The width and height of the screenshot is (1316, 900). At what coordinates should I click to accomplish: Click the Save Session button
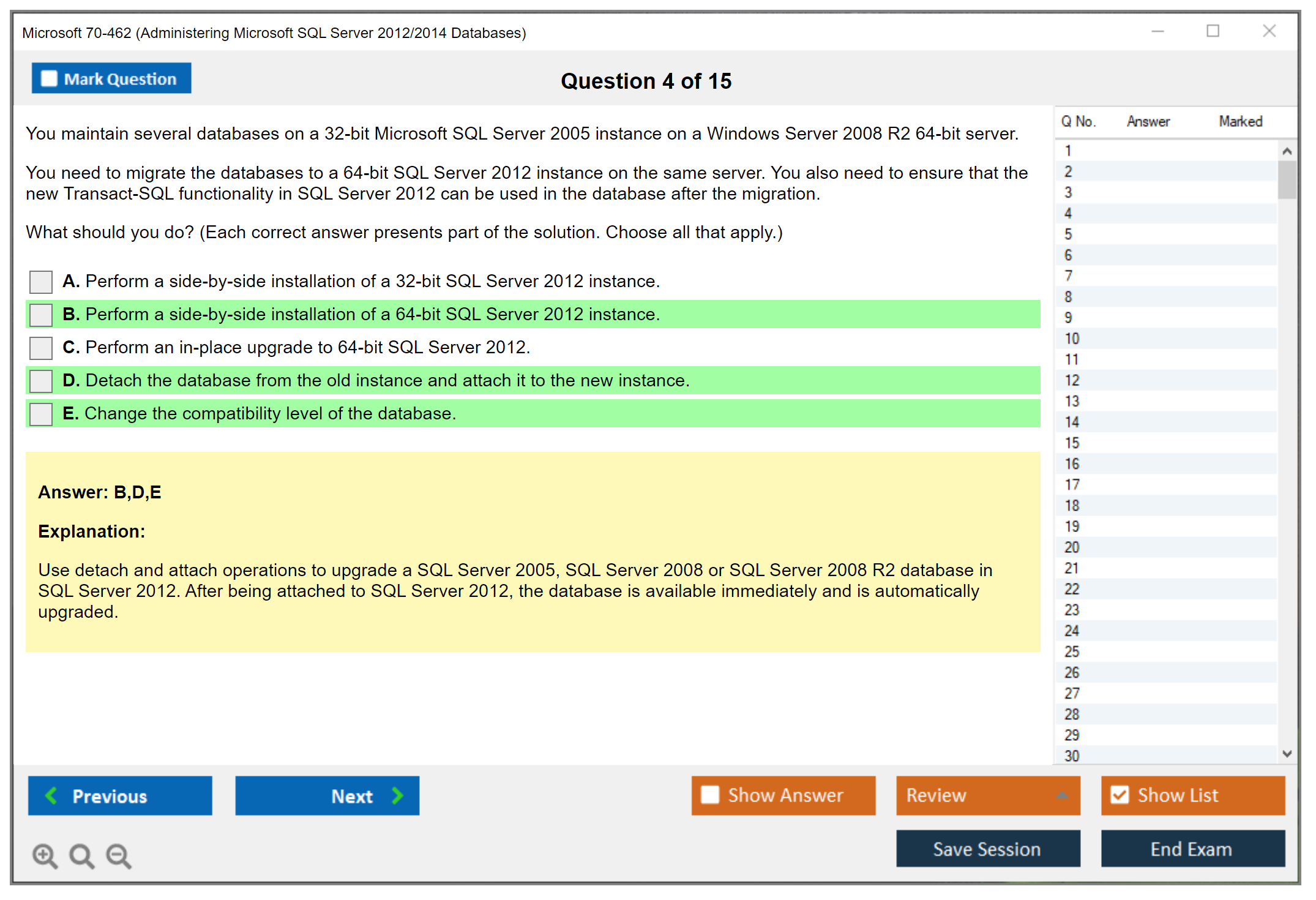coord(987,849)
